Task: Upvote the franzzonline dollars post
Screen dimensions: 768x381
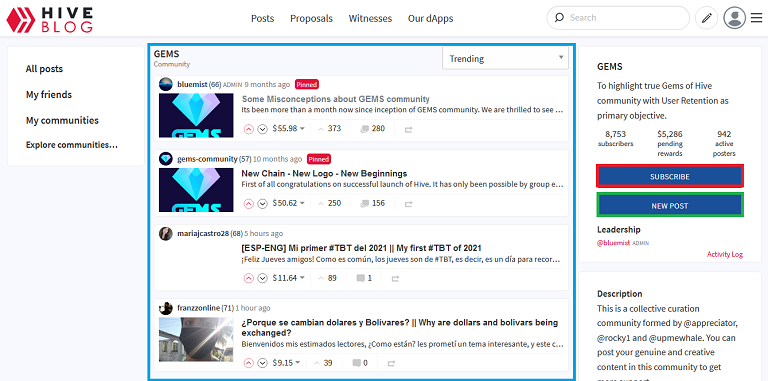Action: pyautogui.click(x=249, y=363)
